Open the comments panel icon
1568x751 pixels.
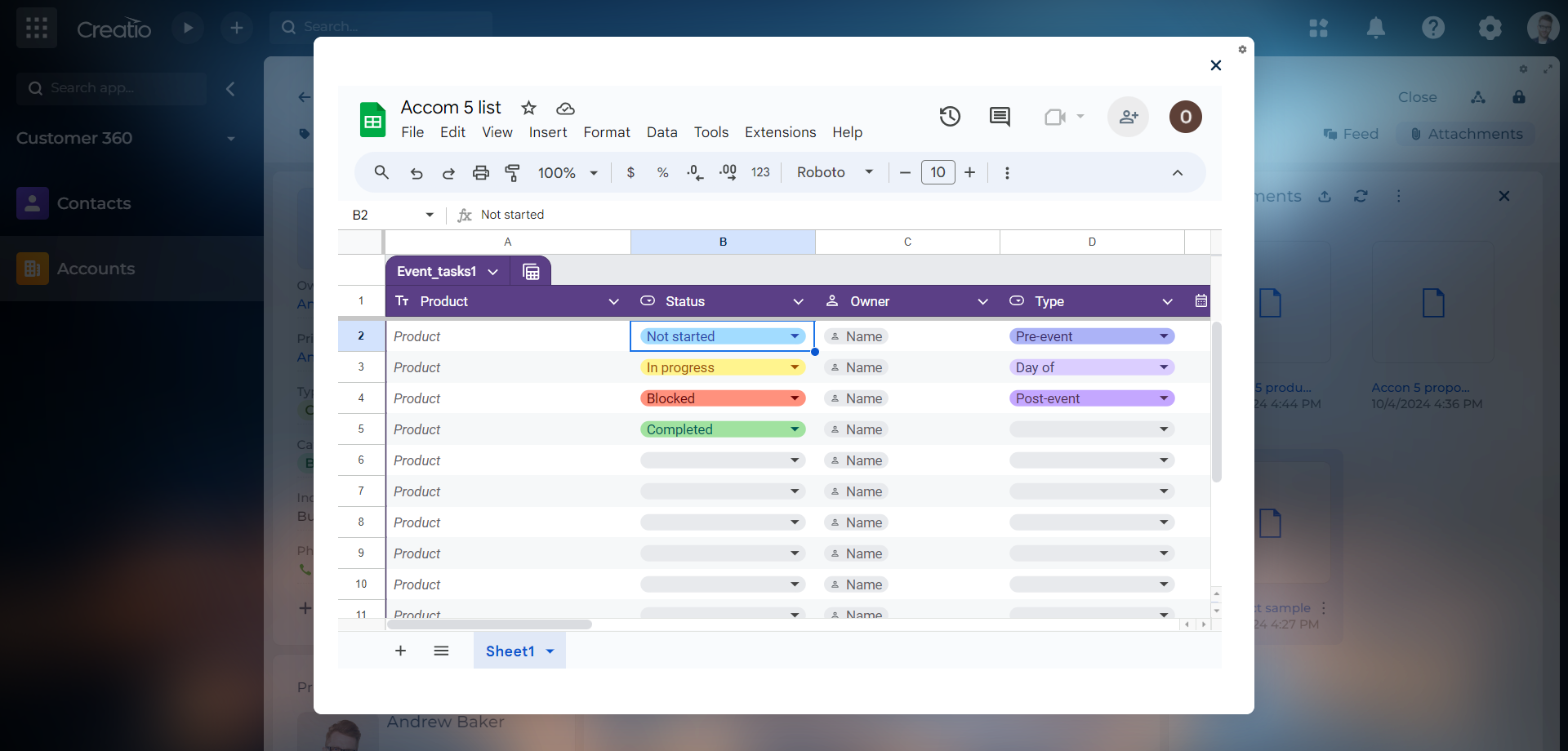(x=1000, y=117)
